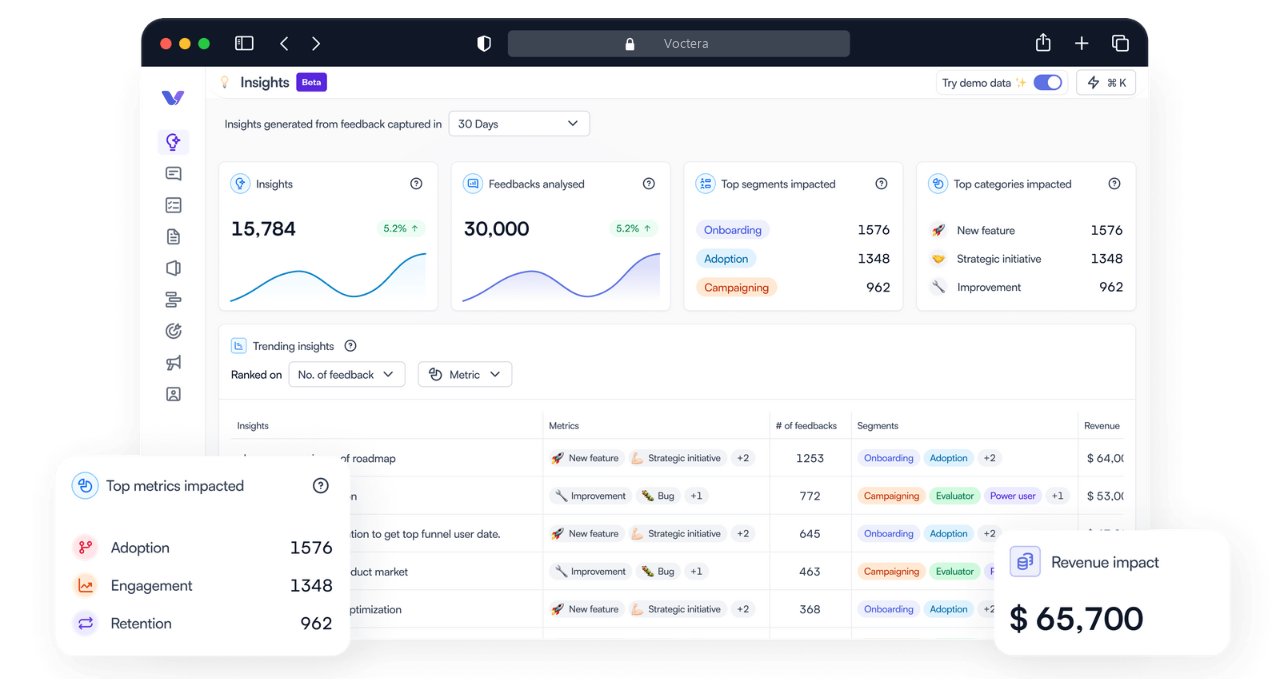
Task: Click the Engagement row in Top metrics impacted
Action: click(202, 586)
